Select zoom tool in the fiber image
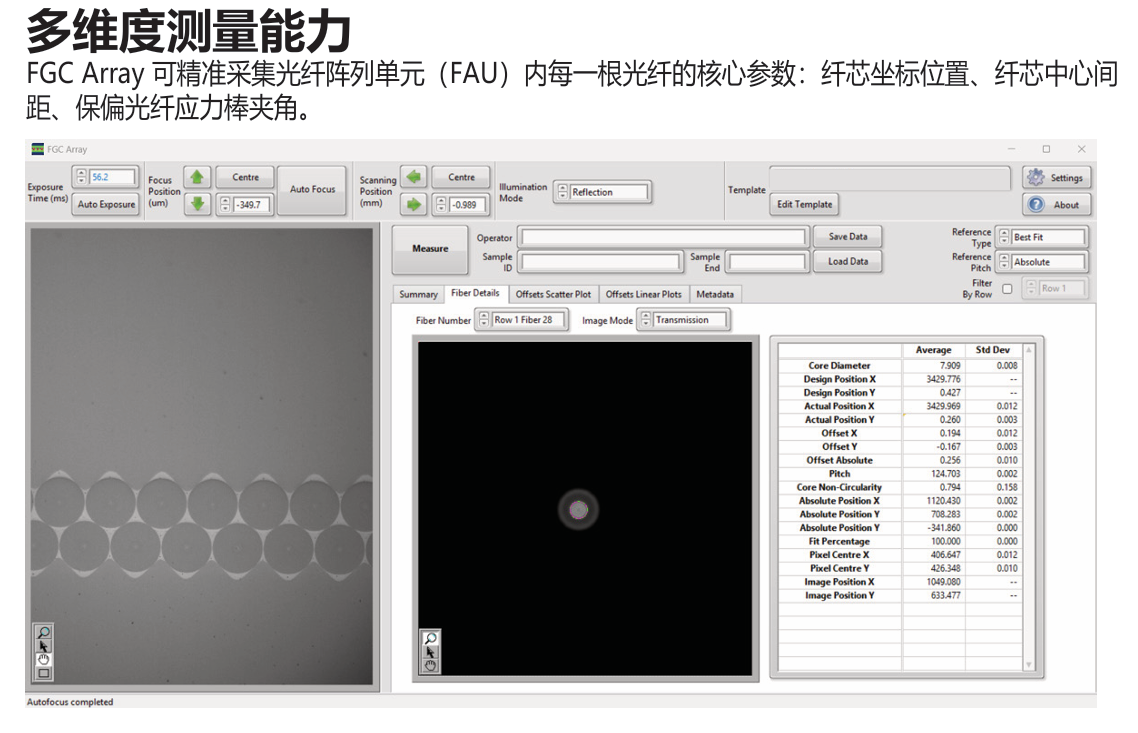The height and width of the screenshot is (733, 1138). [430, 638]
